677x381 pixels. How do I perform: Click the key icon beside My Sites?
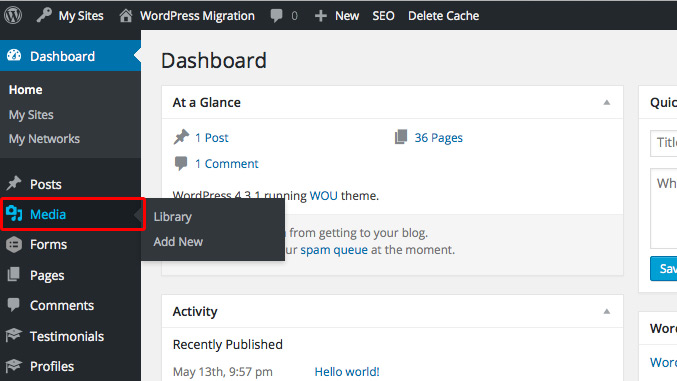point(44,15)
